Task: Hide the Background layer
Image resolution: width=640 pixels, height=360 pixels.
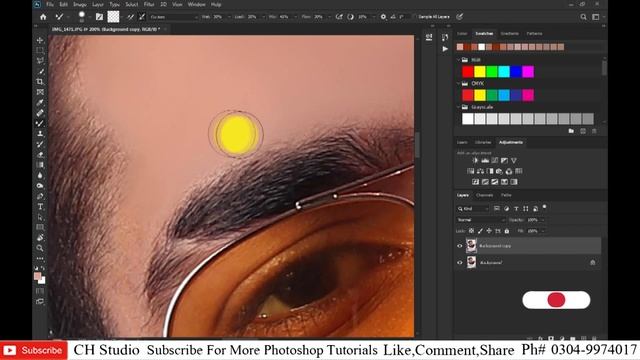Action: [460, 263]
